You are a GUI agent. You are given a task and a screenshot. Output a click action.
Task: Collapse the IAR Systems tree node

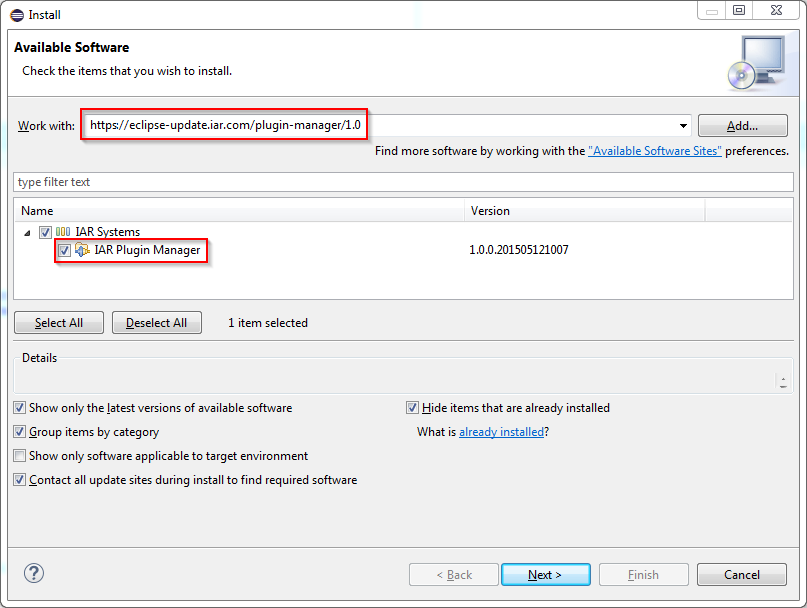coord(27,233)
